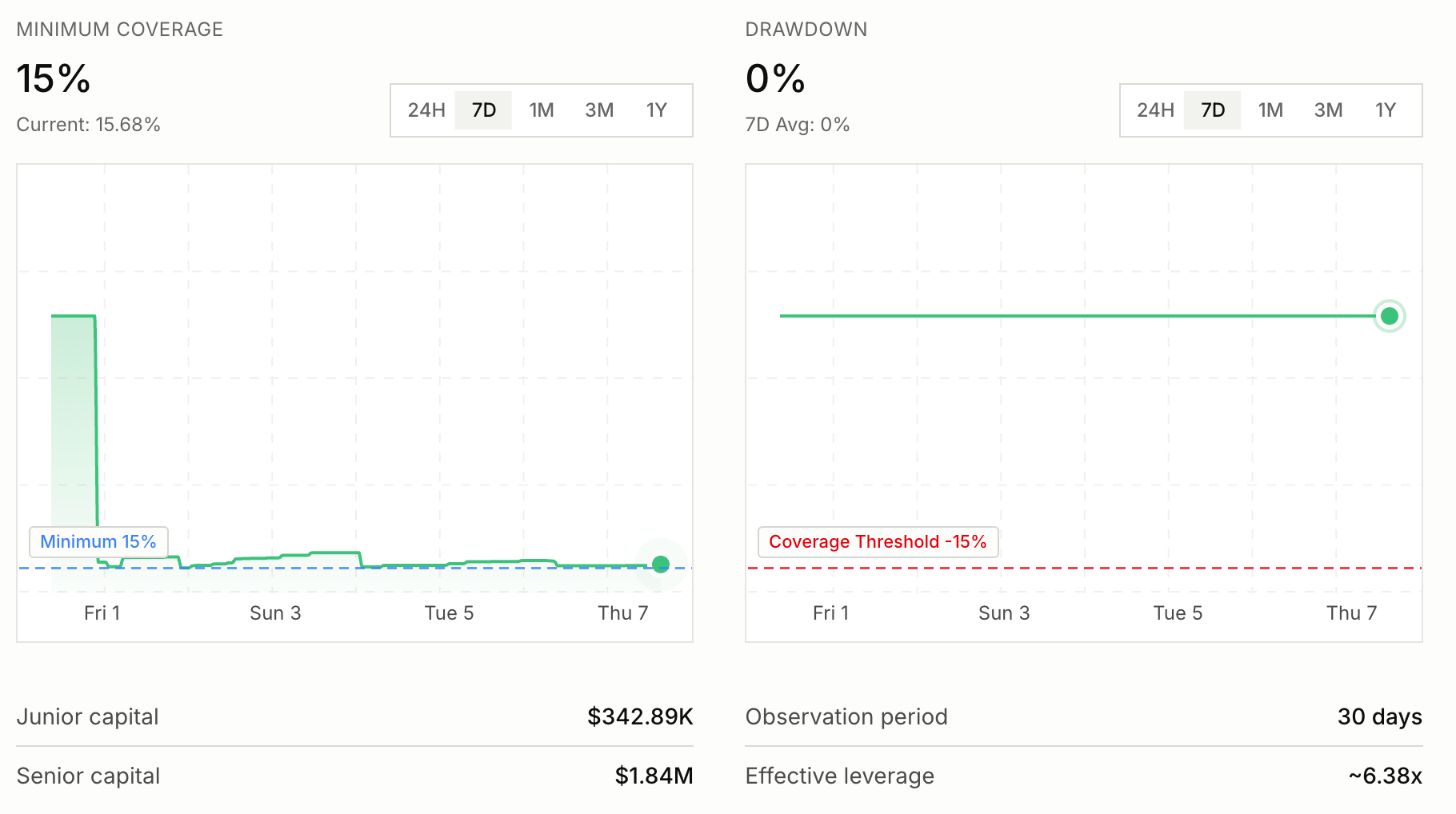Viewport: 1456px width, 814px height.
Task: Click the Minimum 15% chart label
Action: [98, 541]
